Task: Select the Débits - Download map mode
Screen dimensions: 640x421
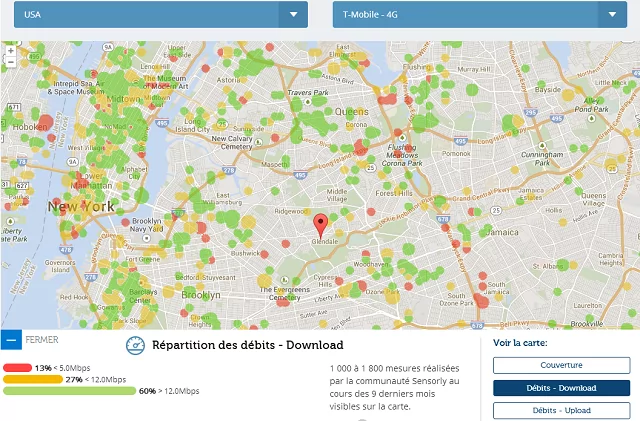Action: (561, 388)
